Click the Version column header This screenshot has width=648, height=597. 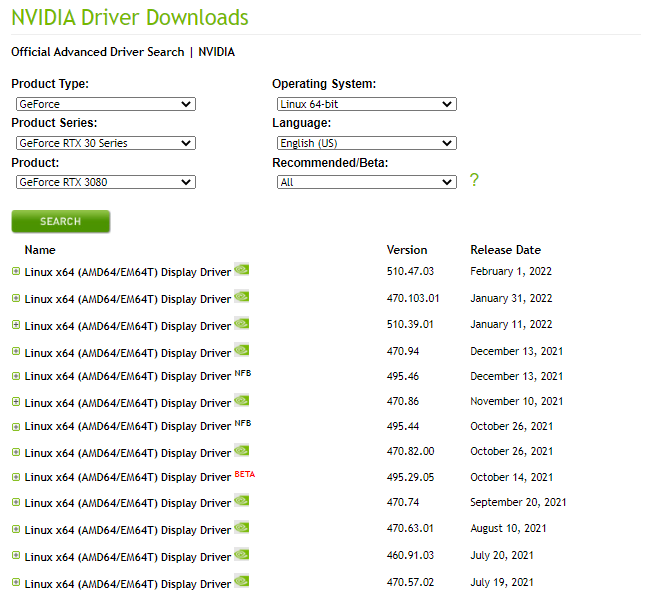coord(407,250)
